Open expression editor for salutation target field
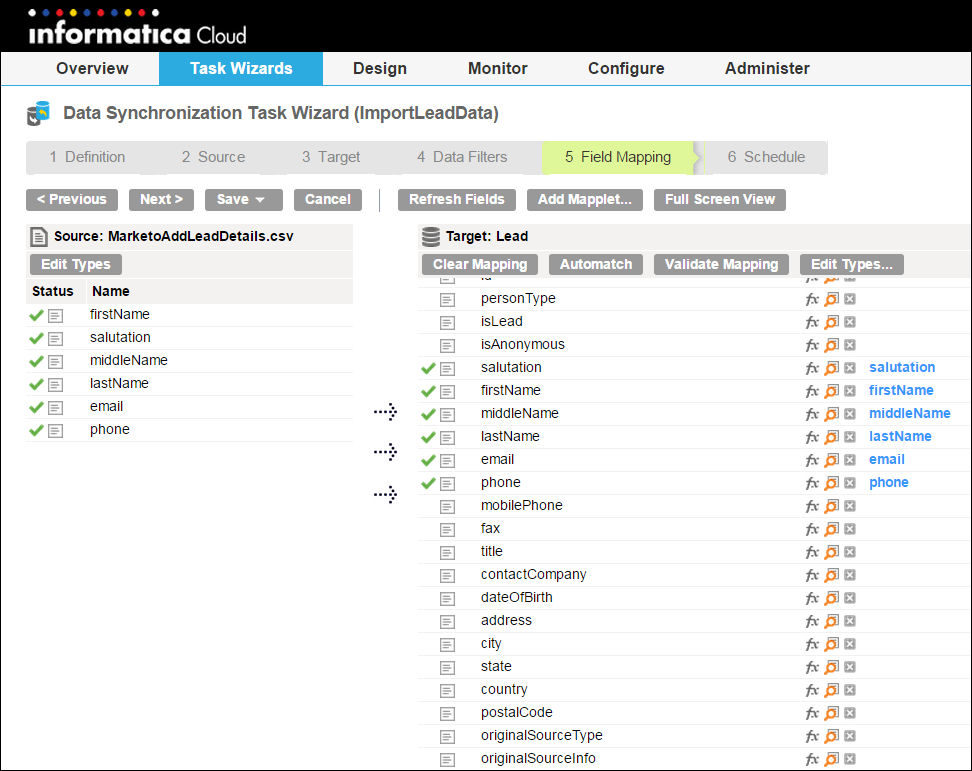Viewport: 972px width, 771px height. (811, 368)
